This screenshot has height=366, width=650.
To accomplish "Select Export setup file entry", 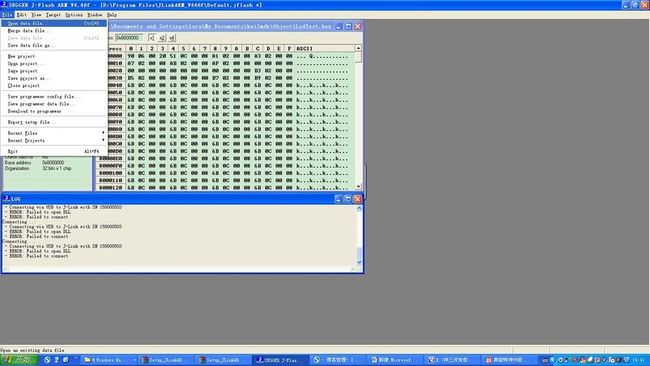I will pos(54,122).
